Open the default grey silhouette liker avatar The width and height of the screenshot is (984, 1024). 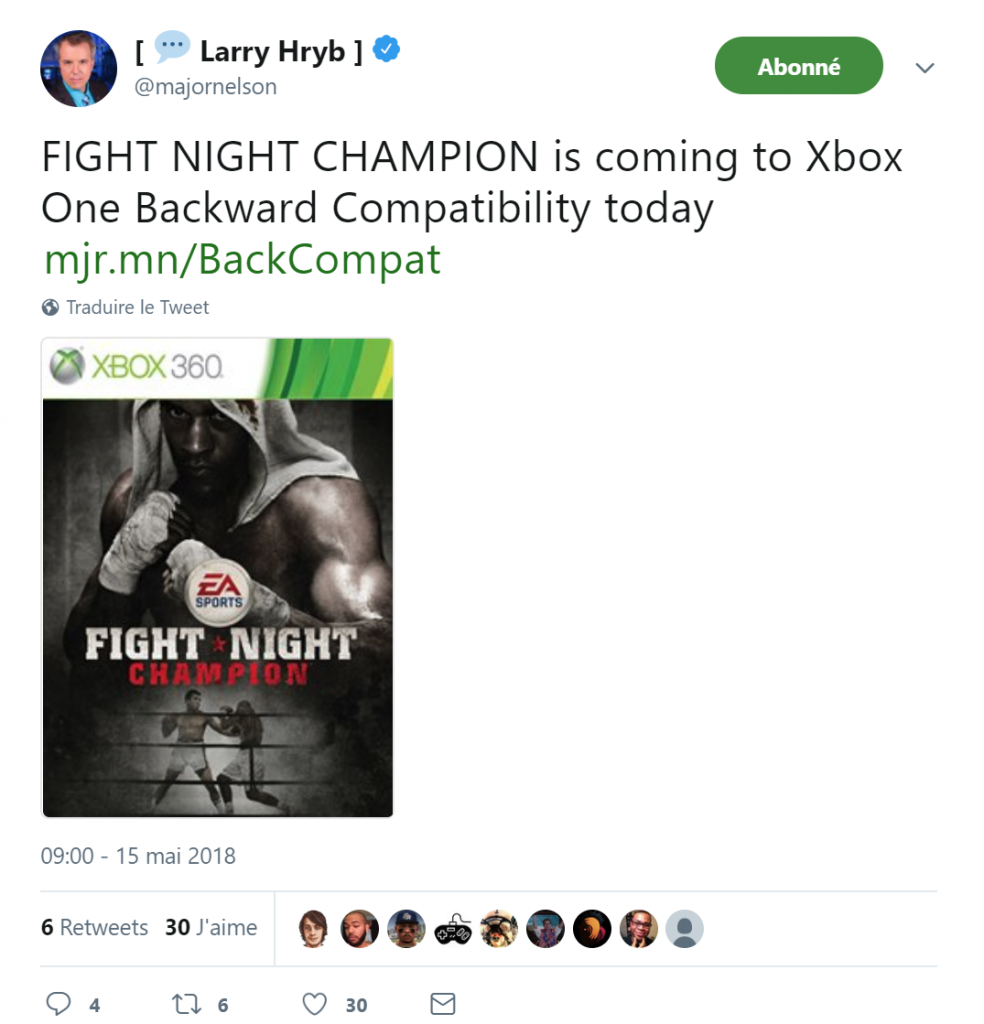(684, 928)
